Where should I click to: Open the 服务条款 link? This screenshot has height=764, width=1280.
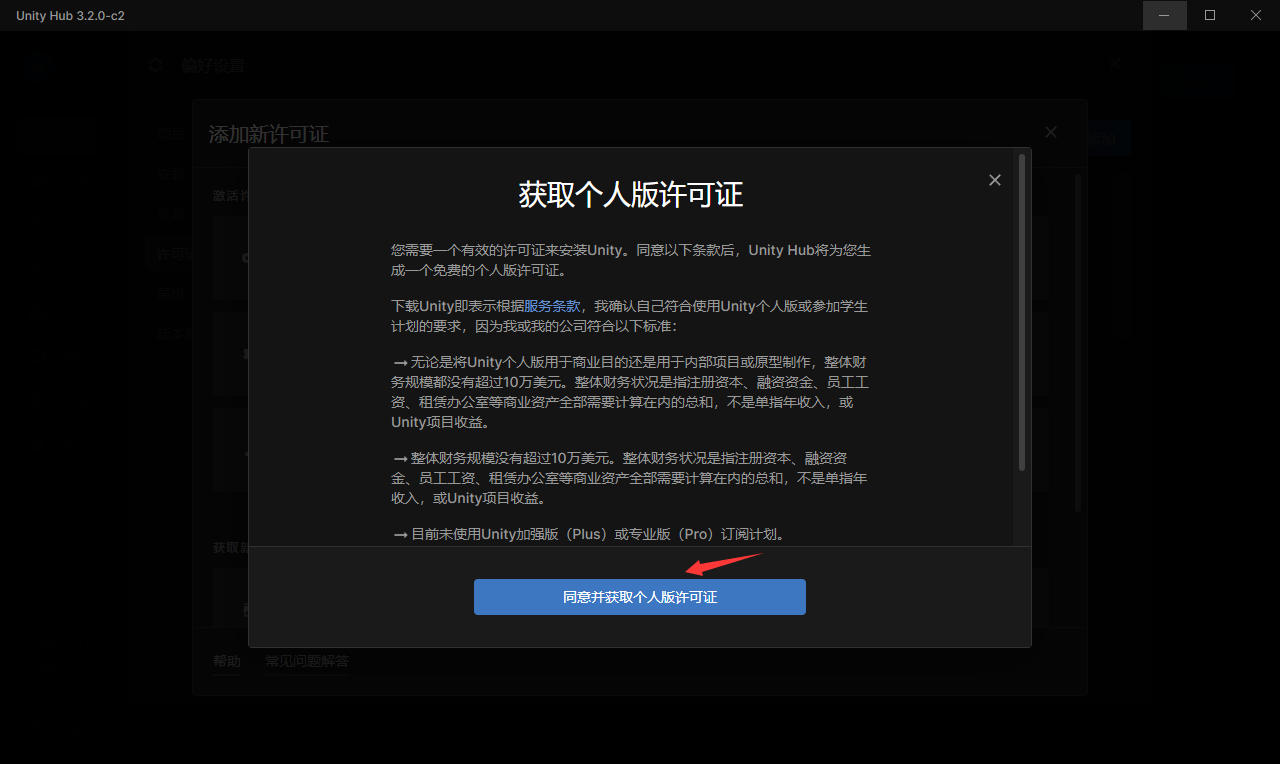pyautogui.click(x=552, y=306)
